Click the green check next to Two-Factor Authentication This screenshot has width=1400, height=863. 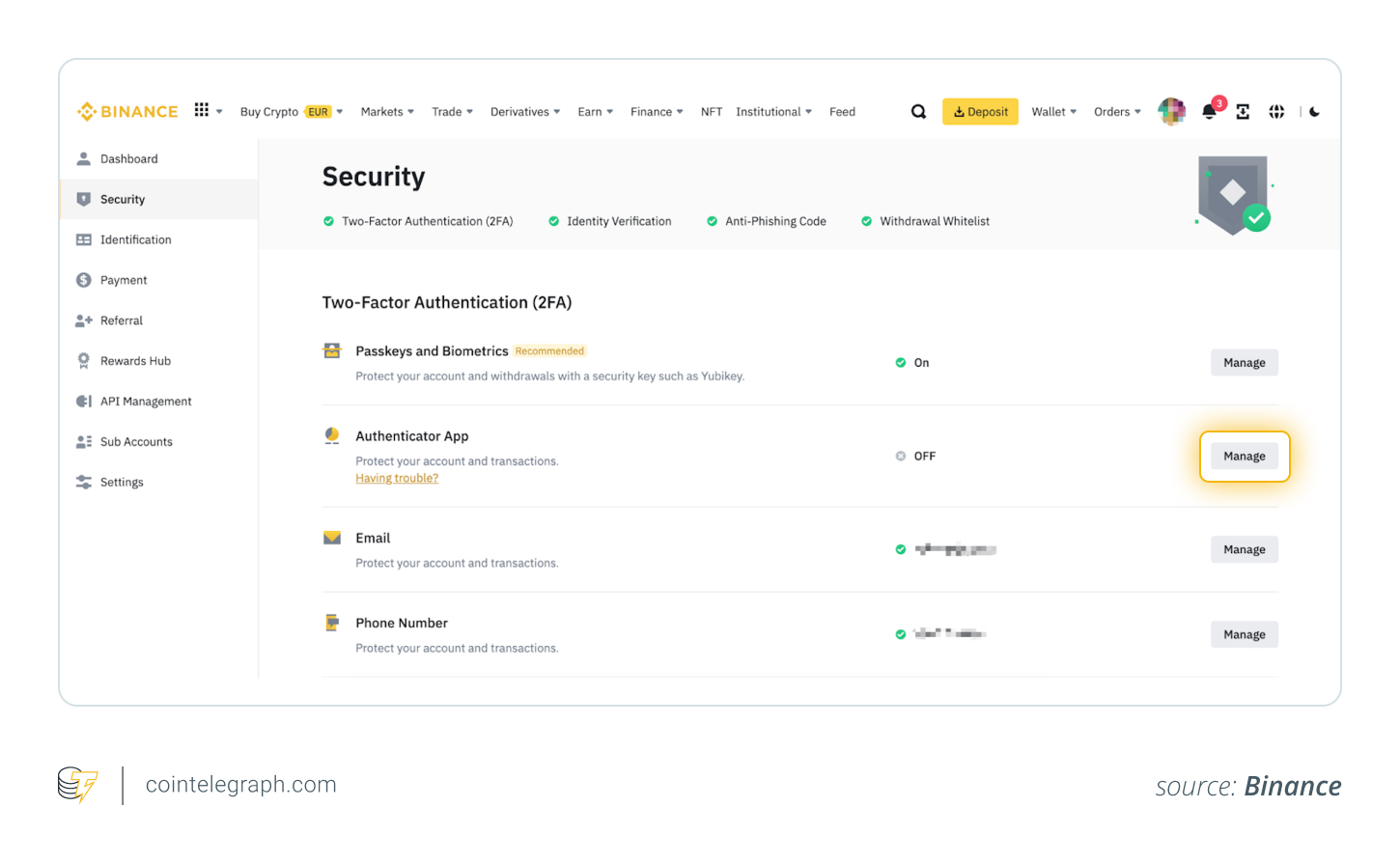(328, 221)
